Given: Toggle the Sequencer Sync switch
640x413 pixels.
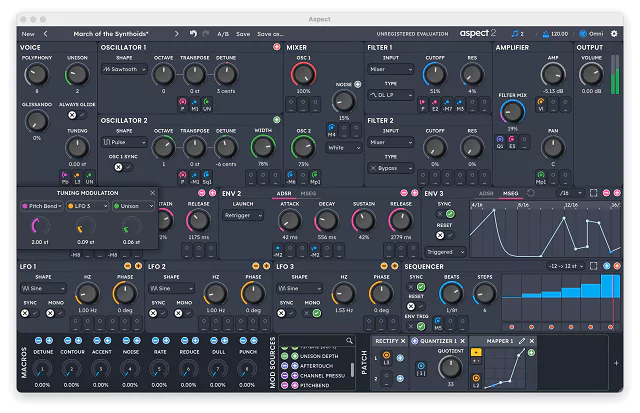Looking at the screenshot, I should (x=416, y=287).
